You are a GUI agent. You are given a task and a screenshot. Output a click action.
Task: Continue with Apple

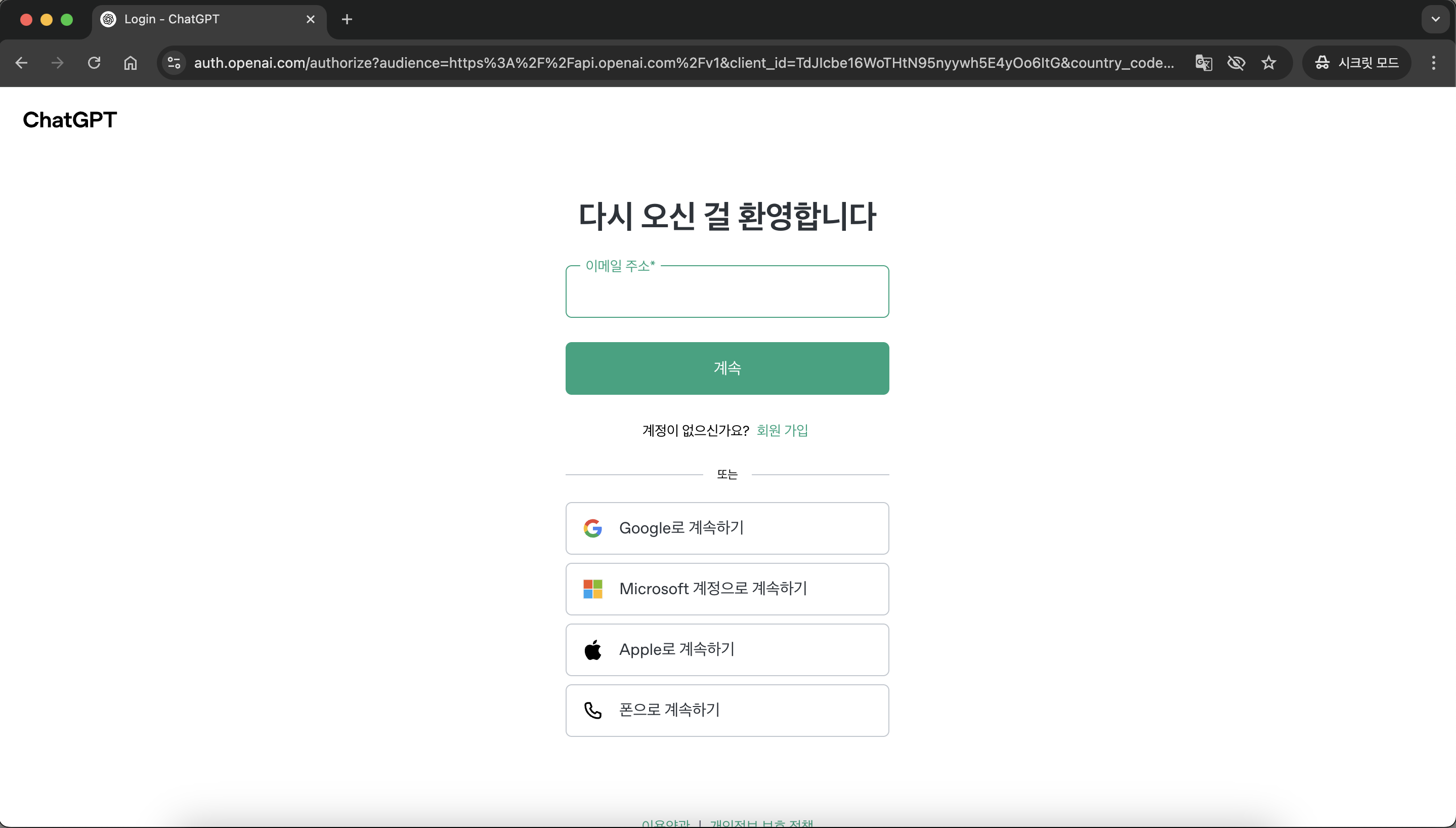pos(727,649)
